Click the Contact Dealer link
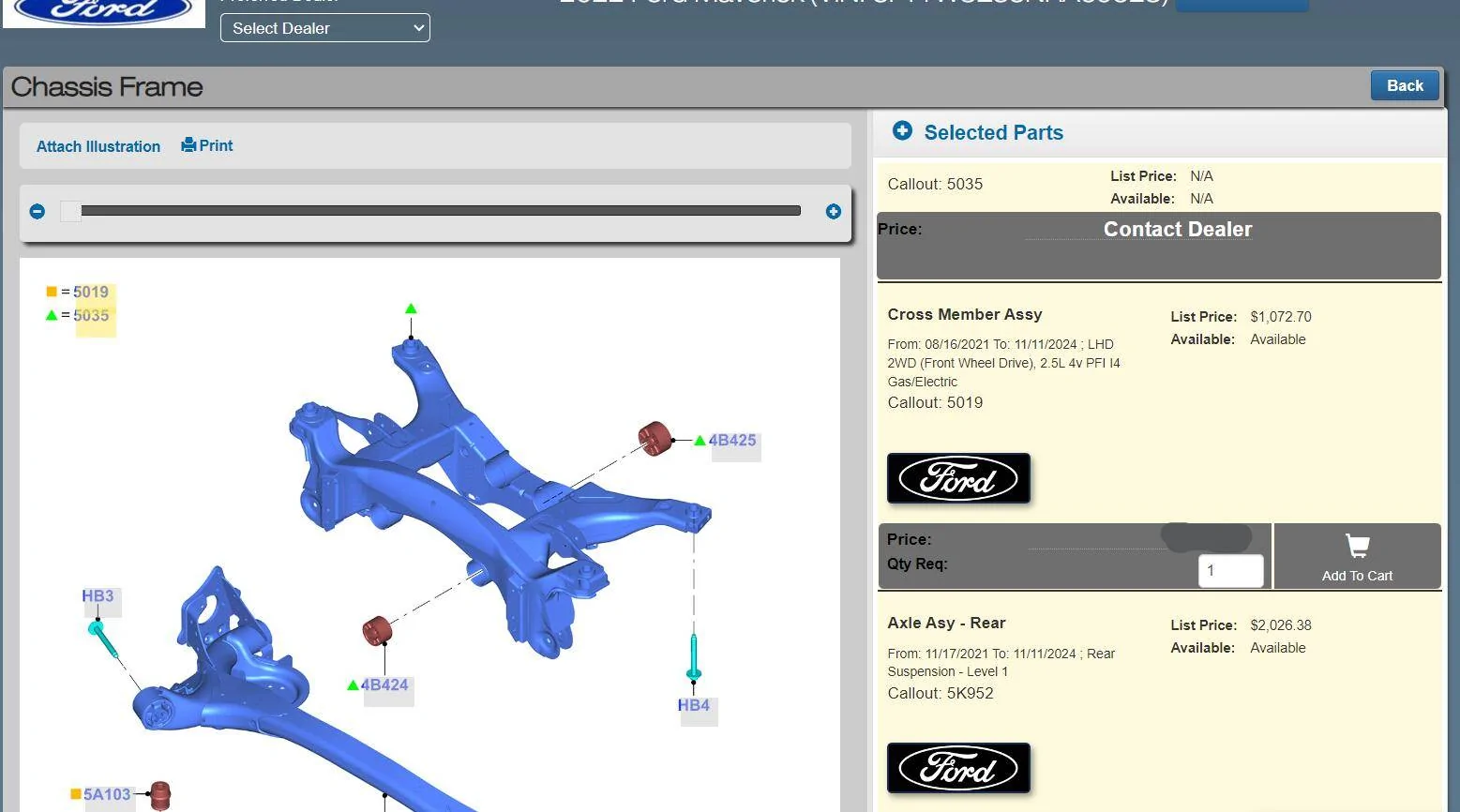This screenshot has height=812, width=1460. pos(1178,230)
